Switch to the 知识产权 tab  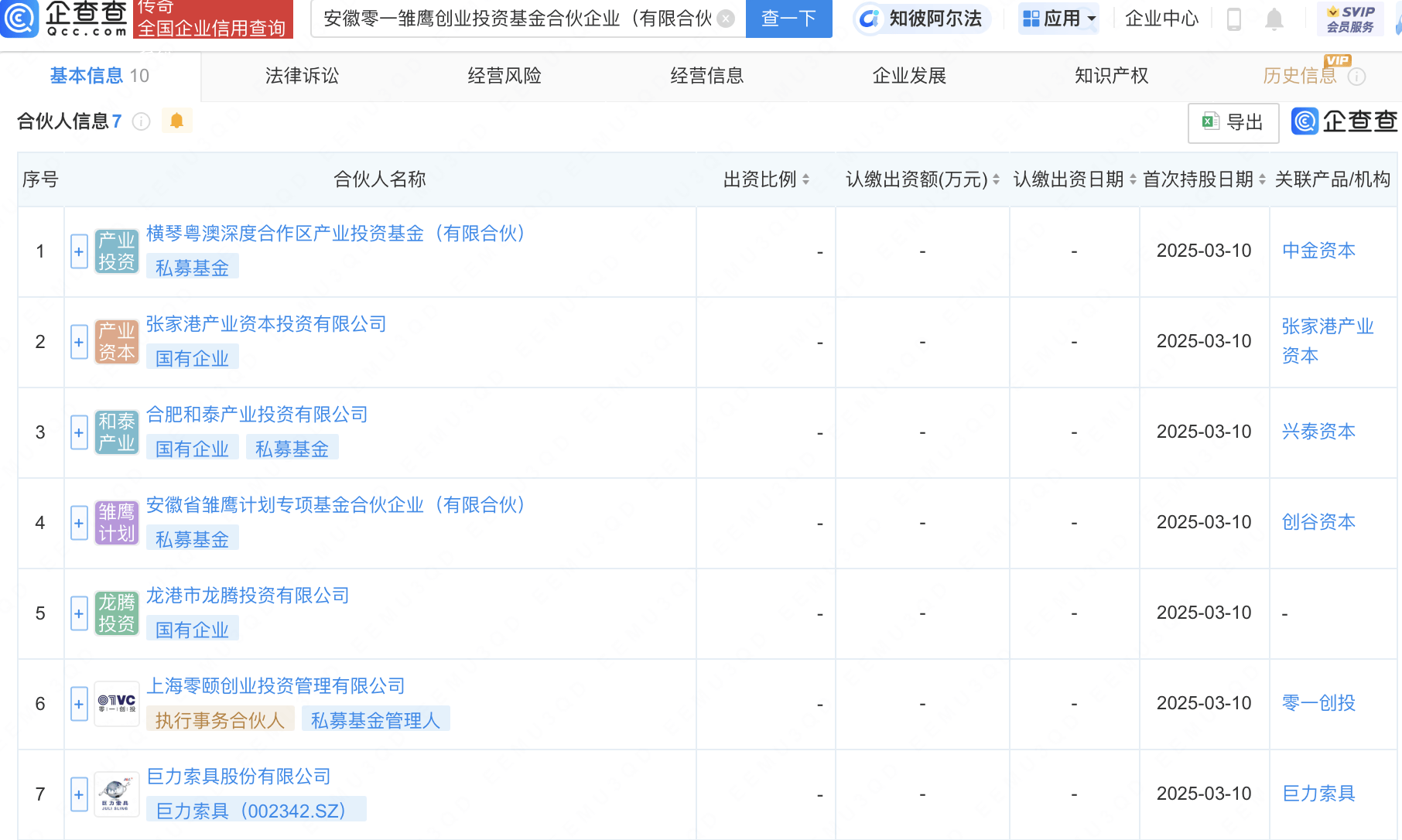[x=1112, y=76]
